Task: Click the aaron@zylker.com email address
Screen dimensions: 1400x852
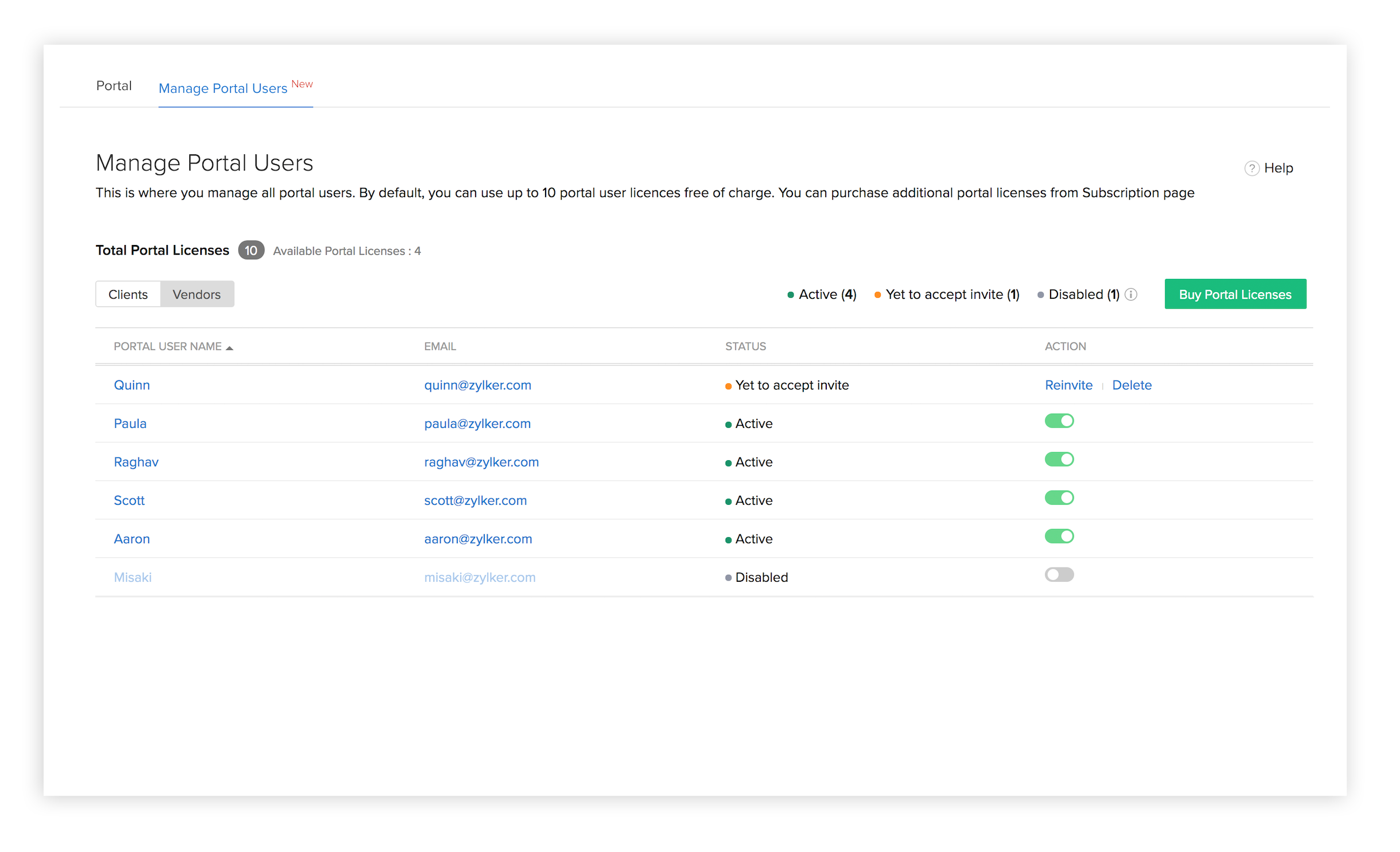Action: pyautogui.click(x=478, y=539)
